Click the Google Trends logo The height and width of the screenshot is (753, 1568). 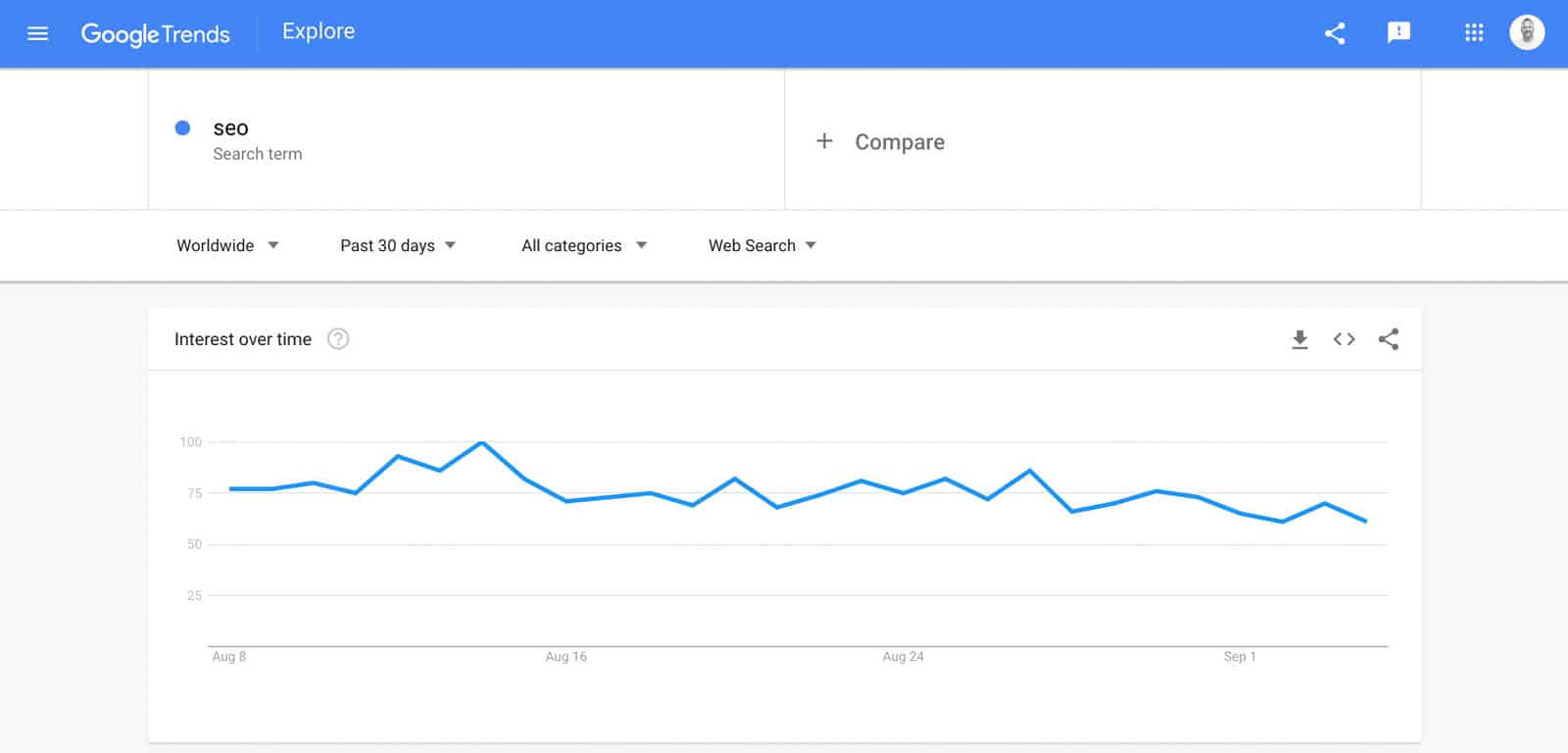pos(155,34)
